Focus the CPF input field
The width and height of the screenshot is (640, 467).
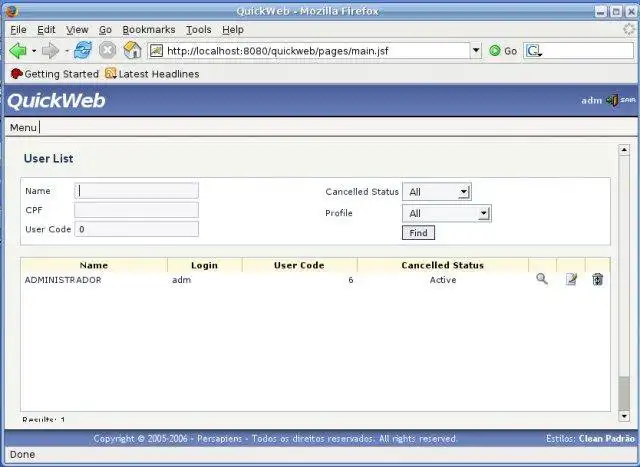tap(136, 210)
